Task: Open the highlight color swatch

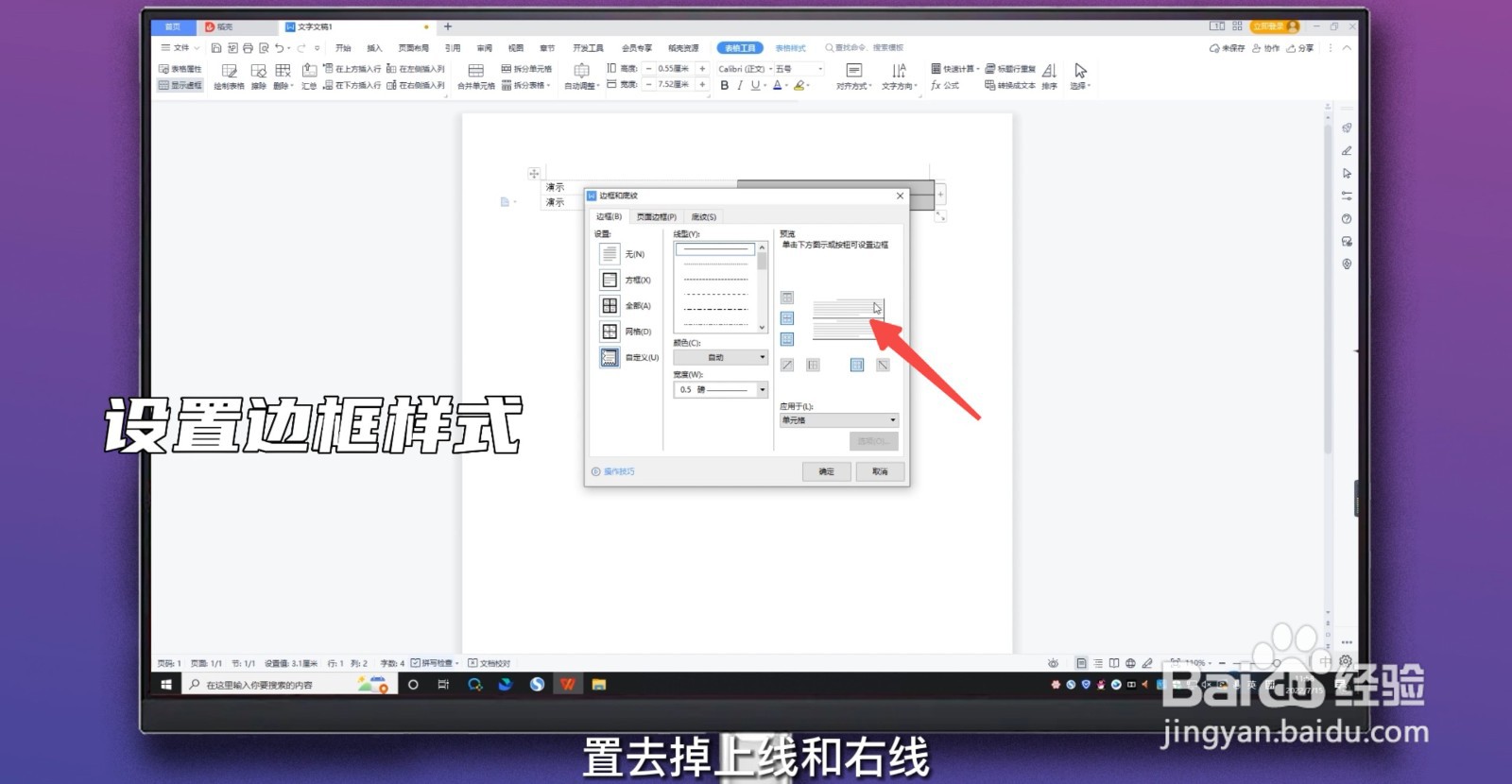Action: pos(800,85)
